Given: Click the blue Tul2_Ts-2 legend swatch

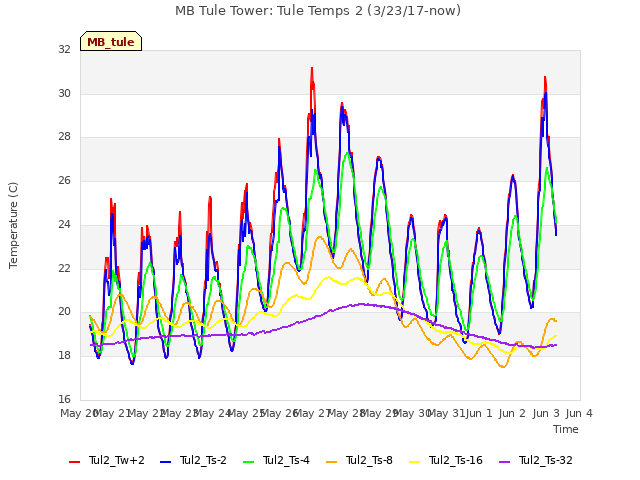Looking at the screenshot, I should click(165, 461).
